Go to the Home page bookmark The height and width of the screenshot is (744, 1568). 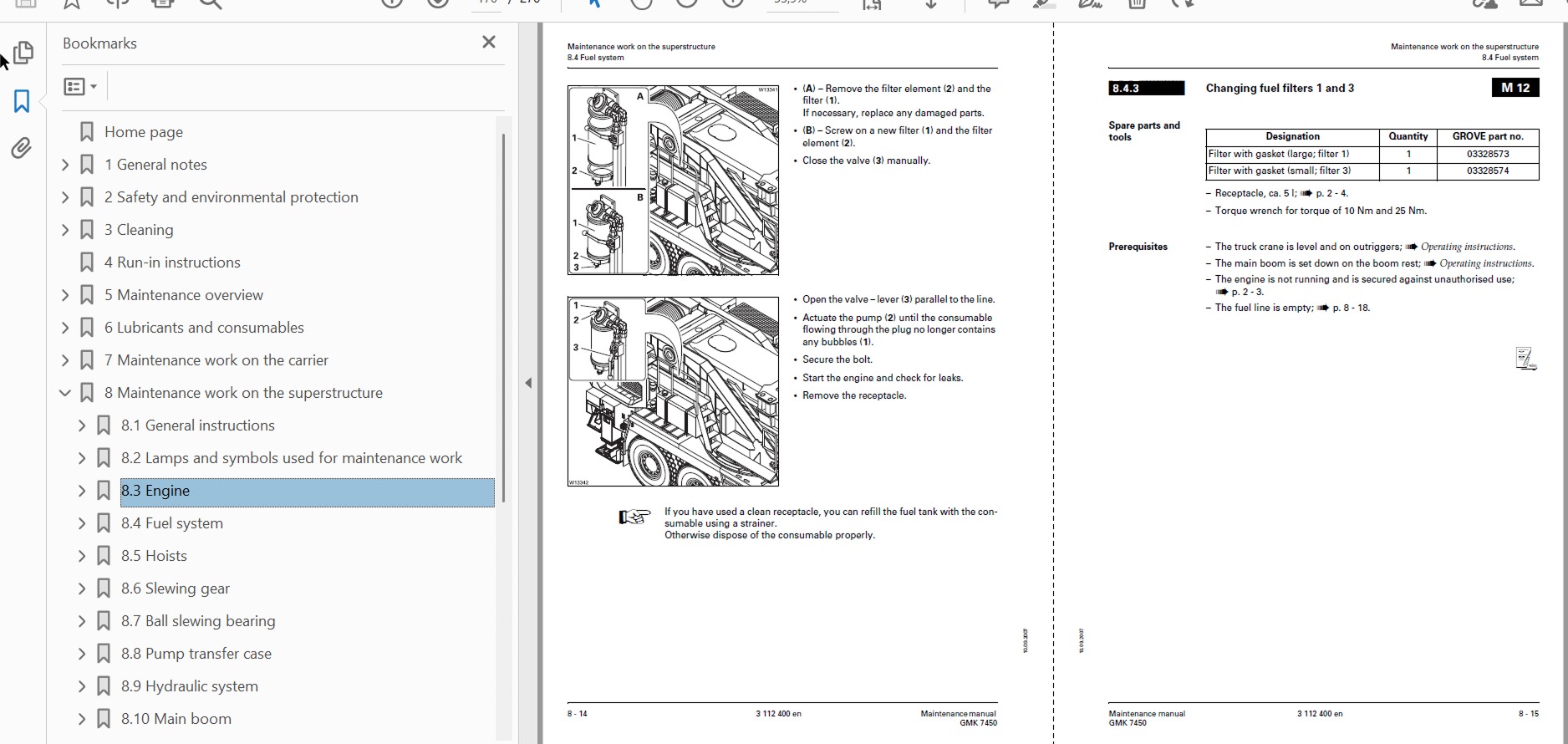143,132
